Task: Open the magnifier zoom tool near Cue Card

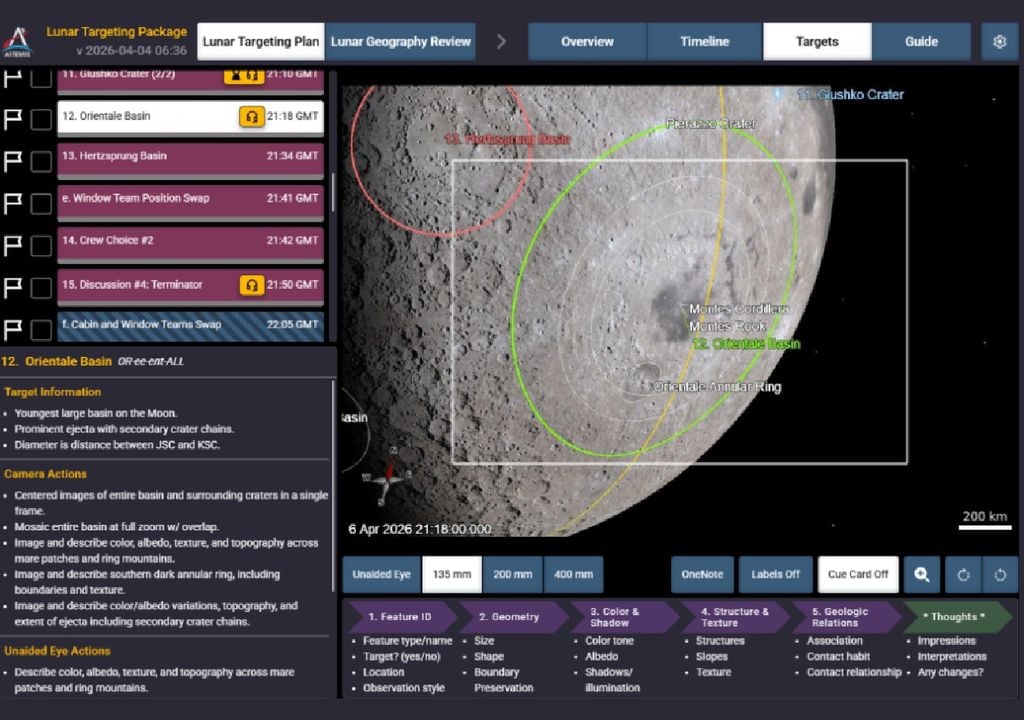Action: [x=922, y=574]
